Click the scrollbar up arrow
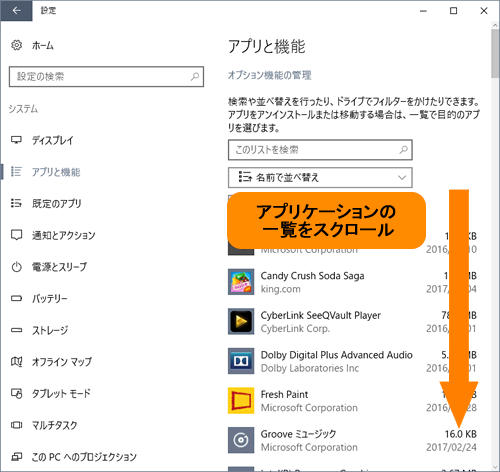 click(495, 25)
